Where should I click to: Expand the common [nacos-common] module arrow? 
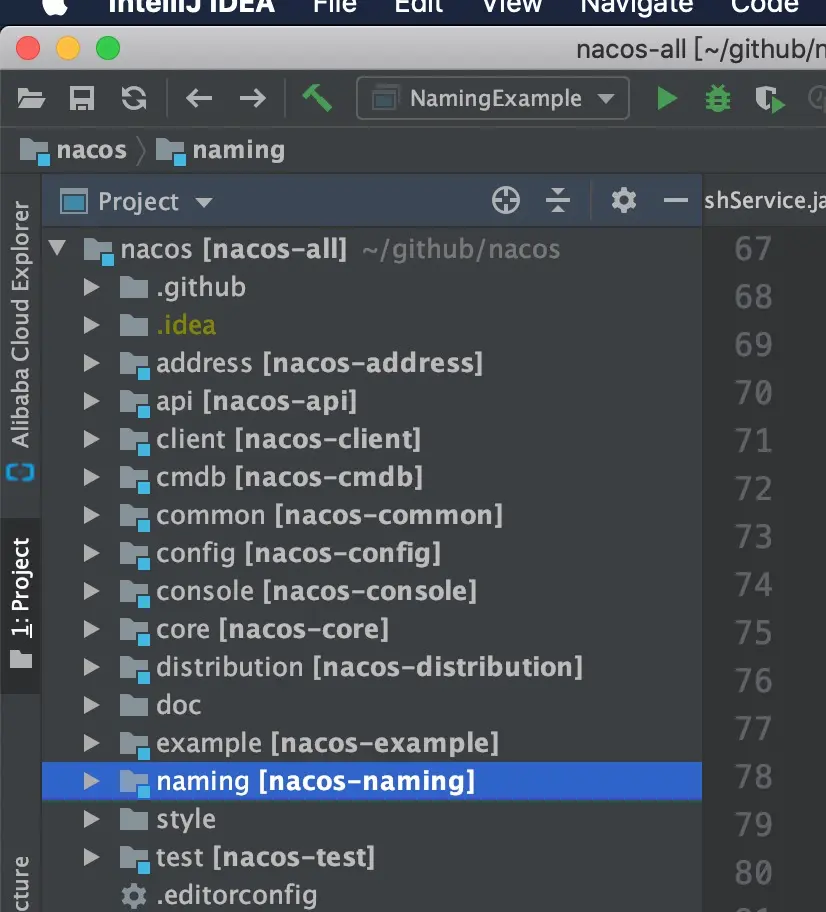point(91,515)
